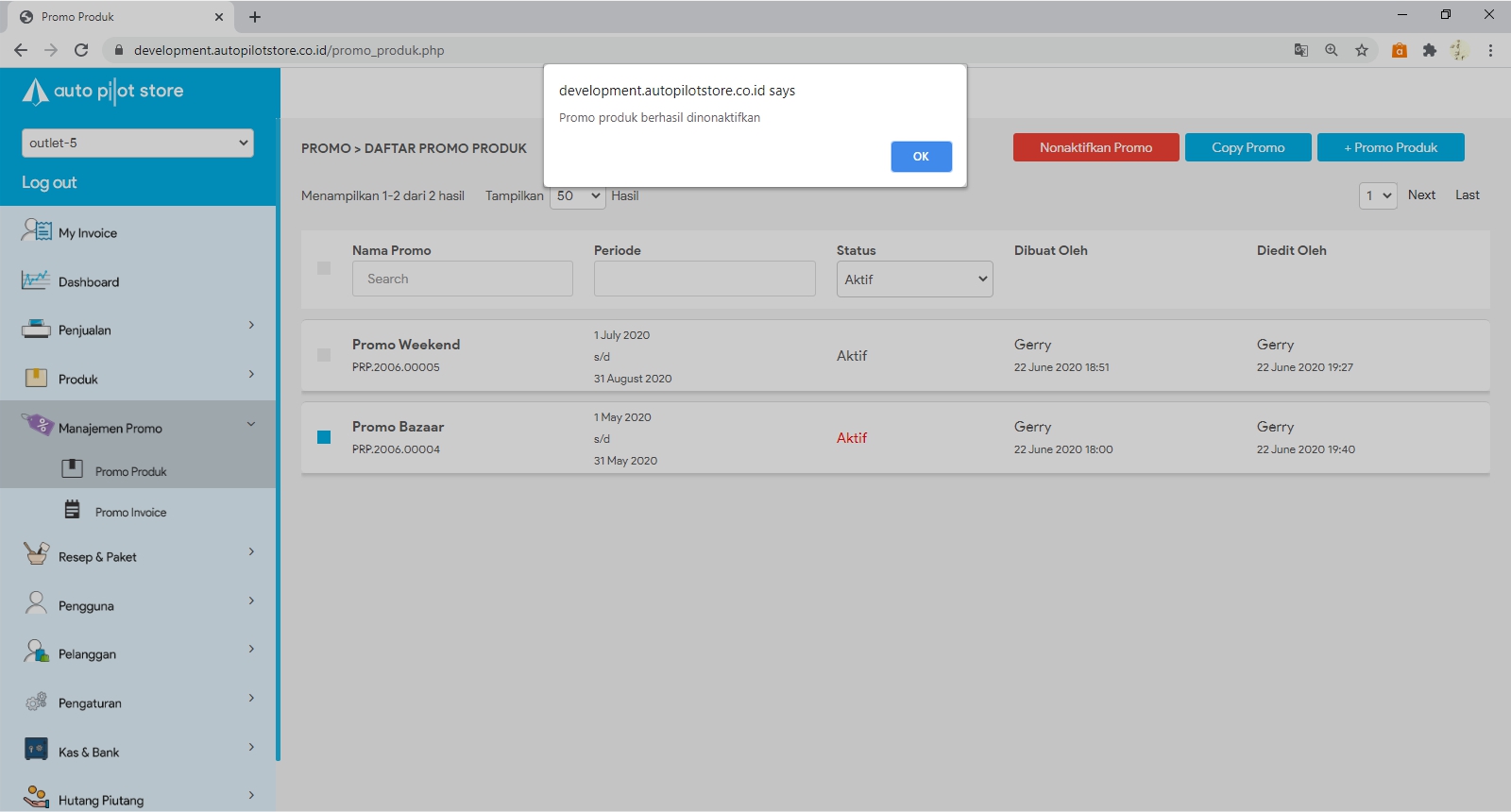Click the Nama Promo search field
Image resolution: width=1511 pixels, height=812 pixels.
[462, 279]
